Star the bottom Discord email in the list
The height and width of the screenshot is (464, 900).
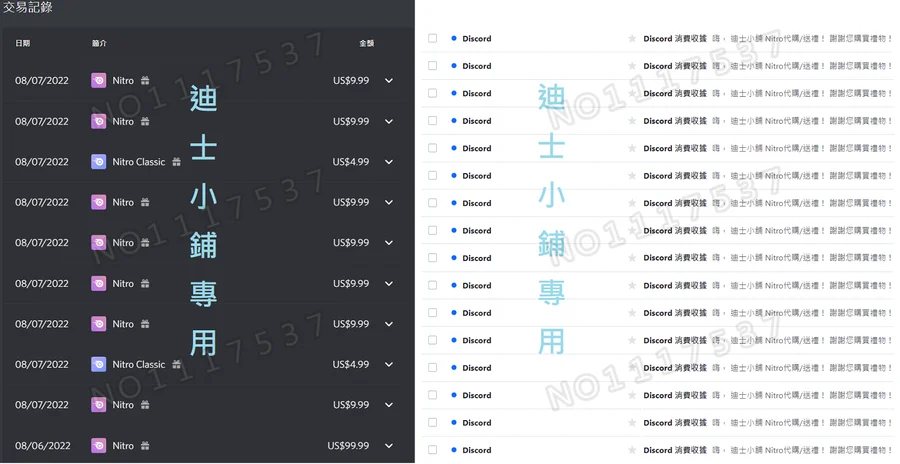(631, 450)
